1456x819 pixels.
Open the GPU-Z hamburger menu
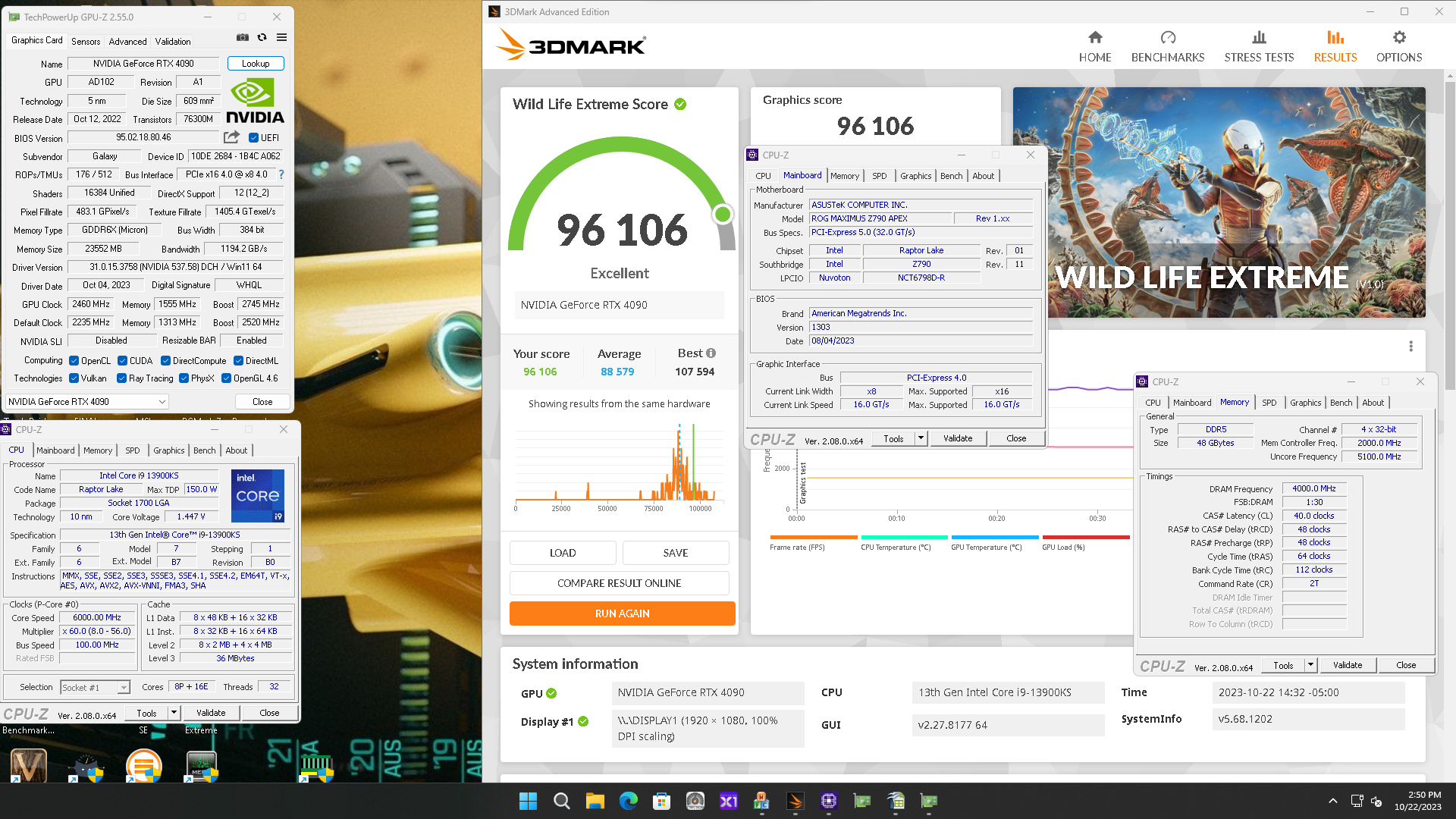pos(281,38)
